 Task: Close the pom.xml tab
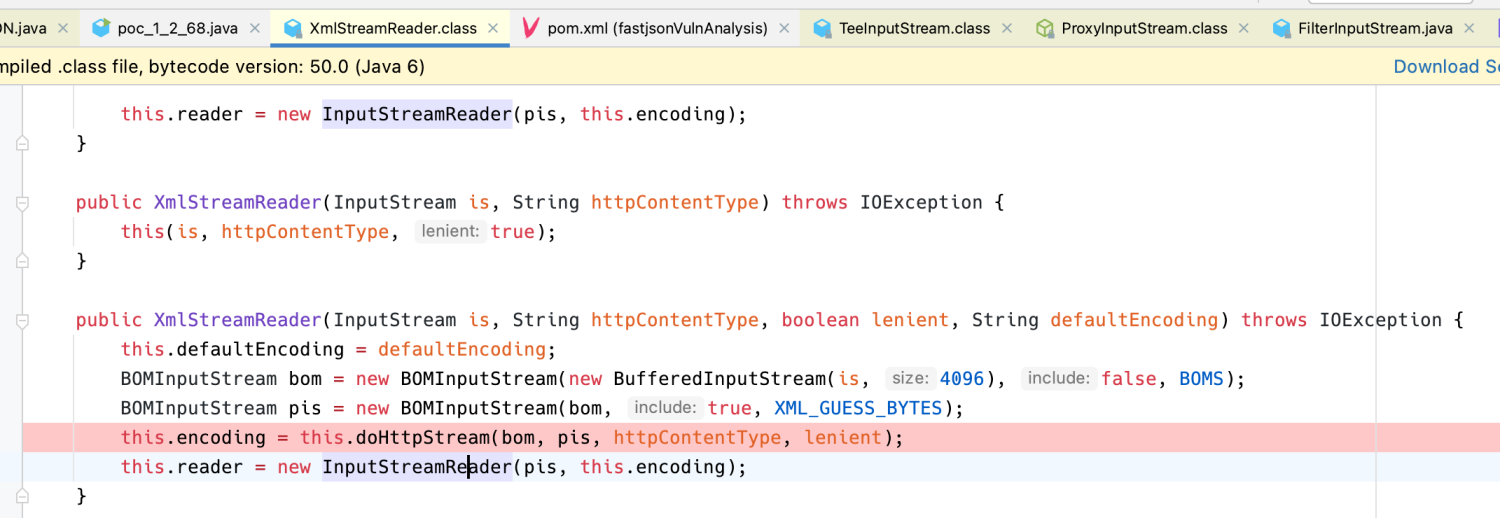click(x=784, y=28)
